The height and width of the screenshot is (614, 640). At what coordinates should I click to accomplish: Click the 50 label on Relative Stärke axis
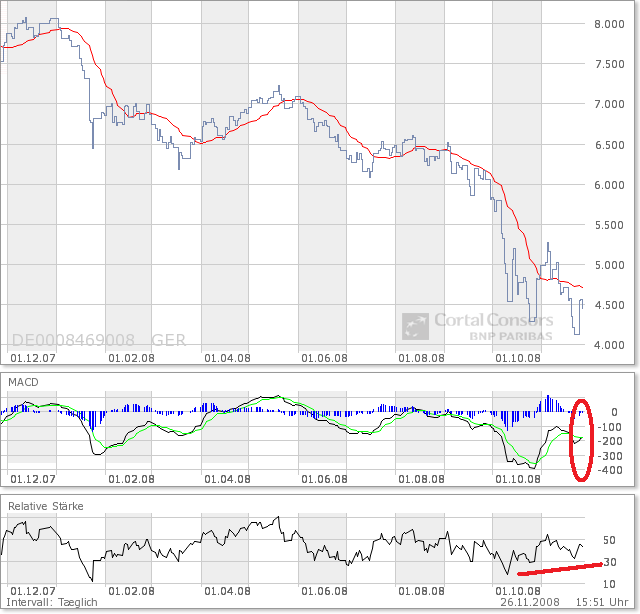tap(609, 540)
